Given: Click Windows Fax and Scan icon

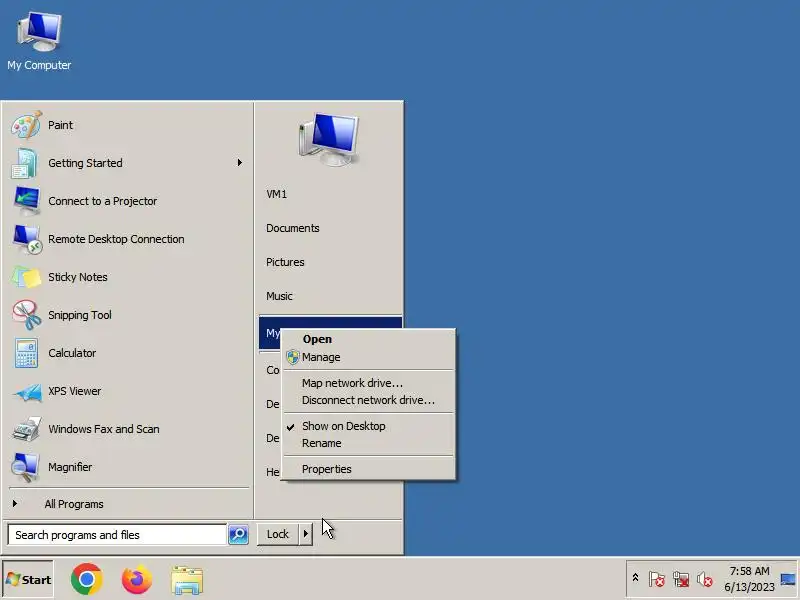Looking at the screenshot, I should [27, 429].
